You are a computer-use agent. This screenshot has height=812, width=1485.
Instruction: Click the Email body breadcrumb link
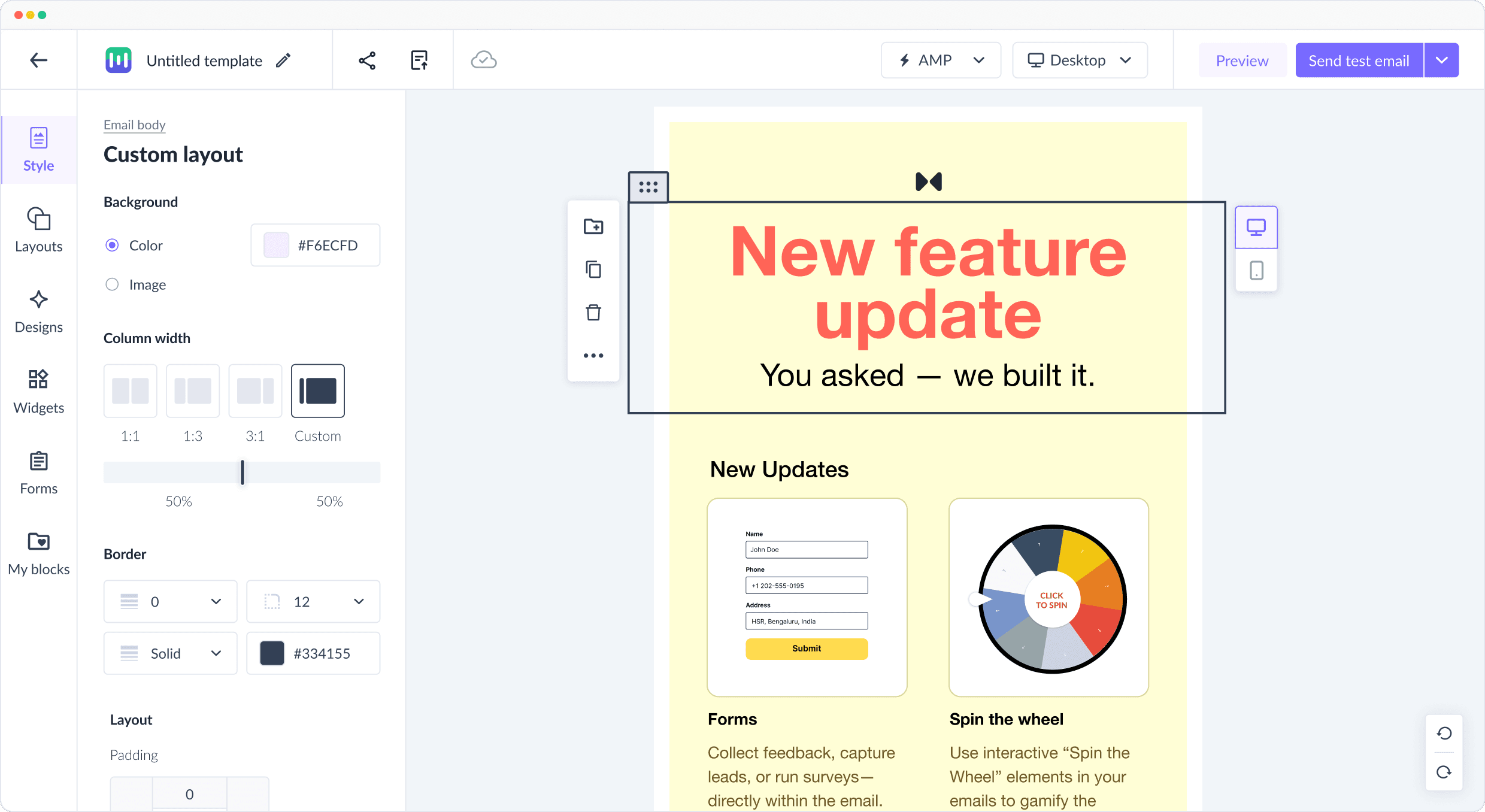click(134, 125)
